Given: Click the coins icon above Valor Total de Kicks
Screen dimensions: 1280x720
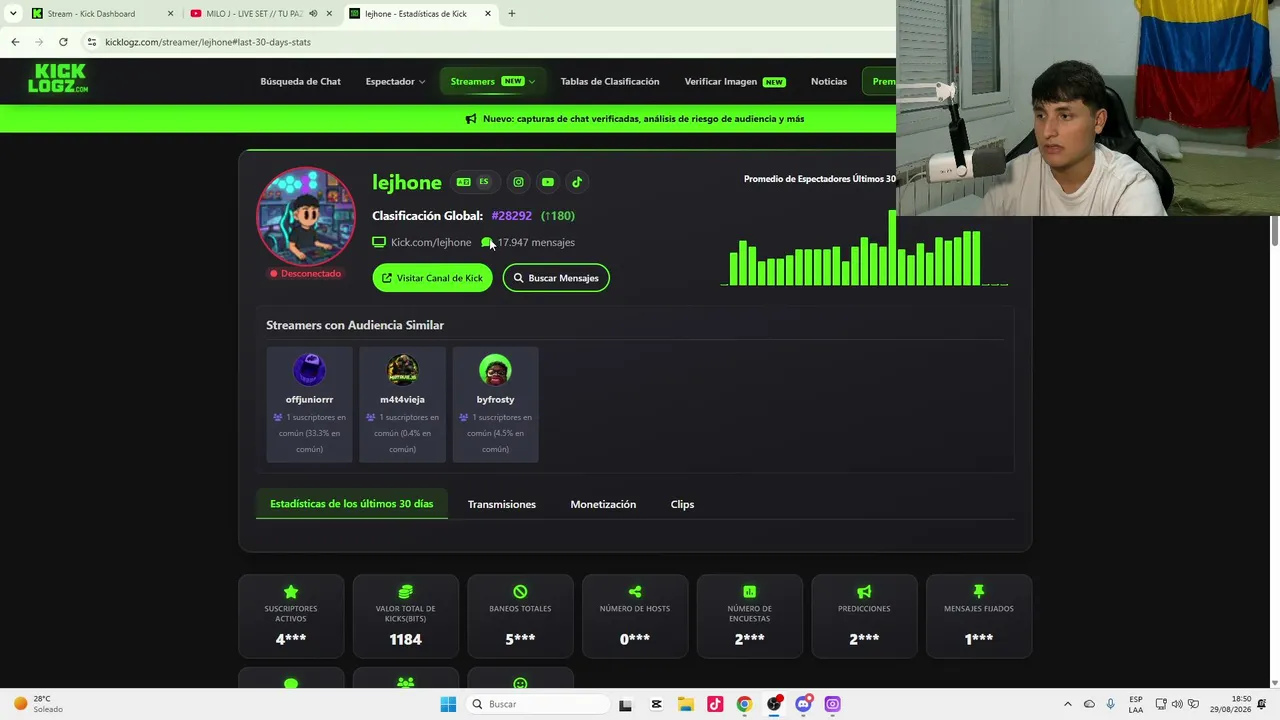Looking at the screenshot, I should click(405, 592).
